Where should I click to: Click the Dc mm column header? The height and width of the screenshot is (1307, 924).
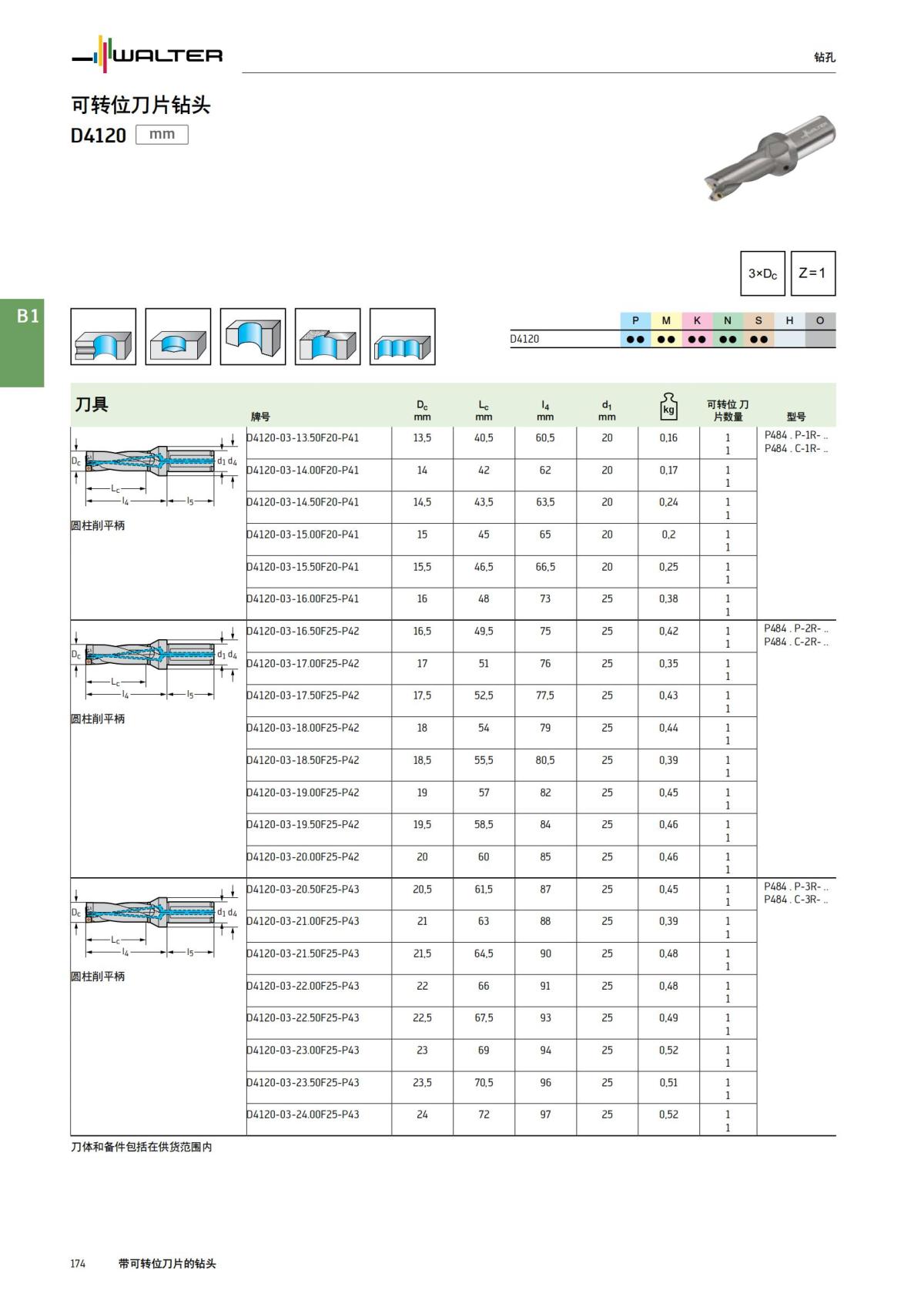(422, 411)
